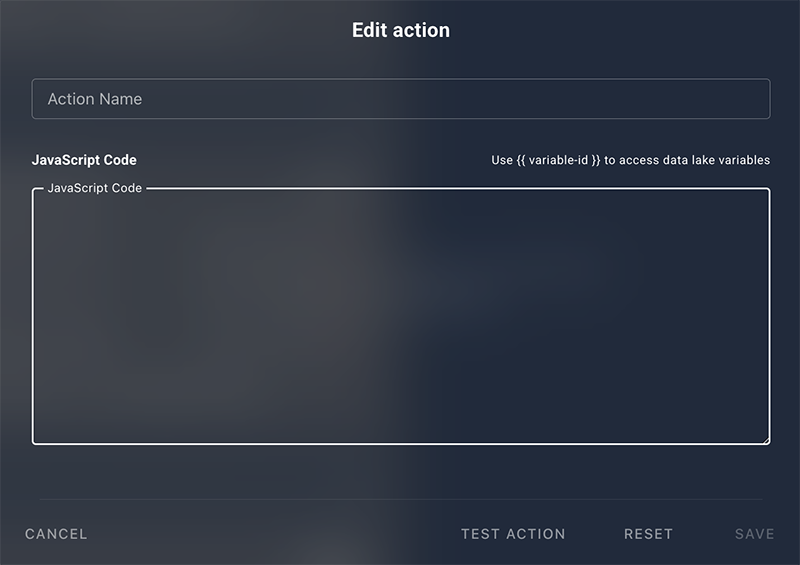Viewport: 800px width, 565px height.
Task: Click RESET in the footer
Action: pos(648,534)
